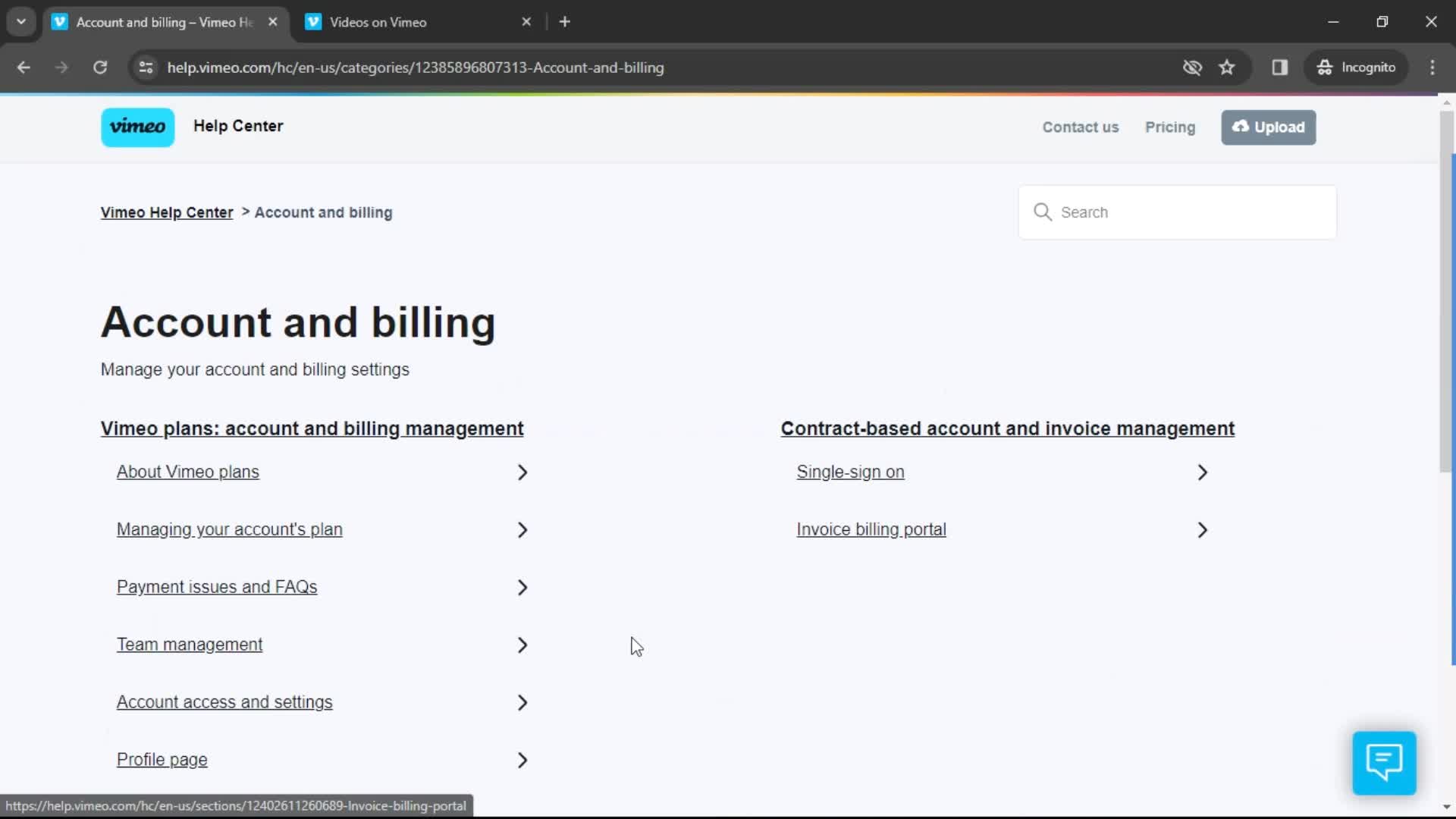Focus the Help Center search field

(x=1178, y=212)
